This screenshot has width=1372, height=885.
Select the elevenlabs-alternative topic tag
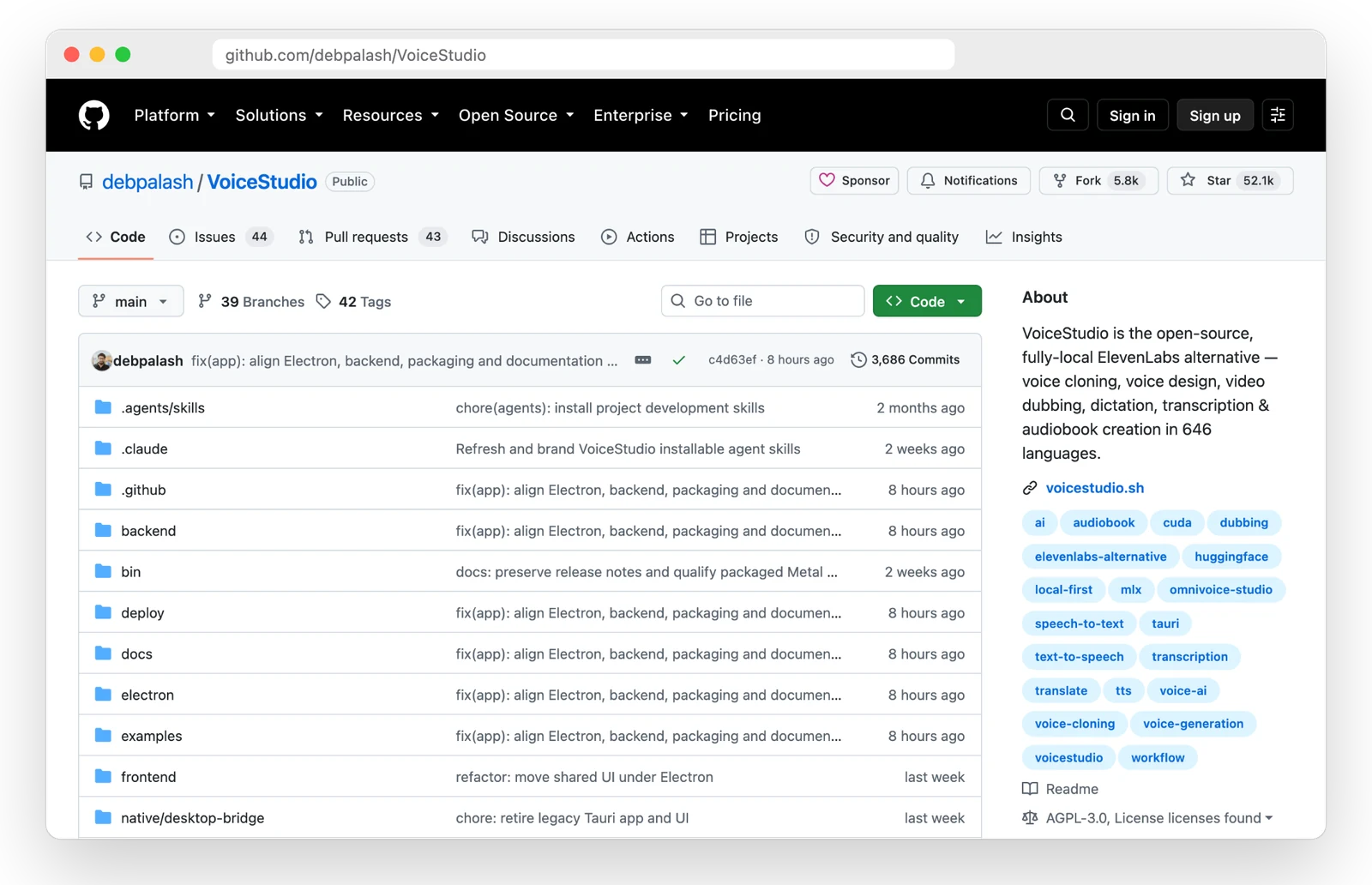(x=1100, y=557)
